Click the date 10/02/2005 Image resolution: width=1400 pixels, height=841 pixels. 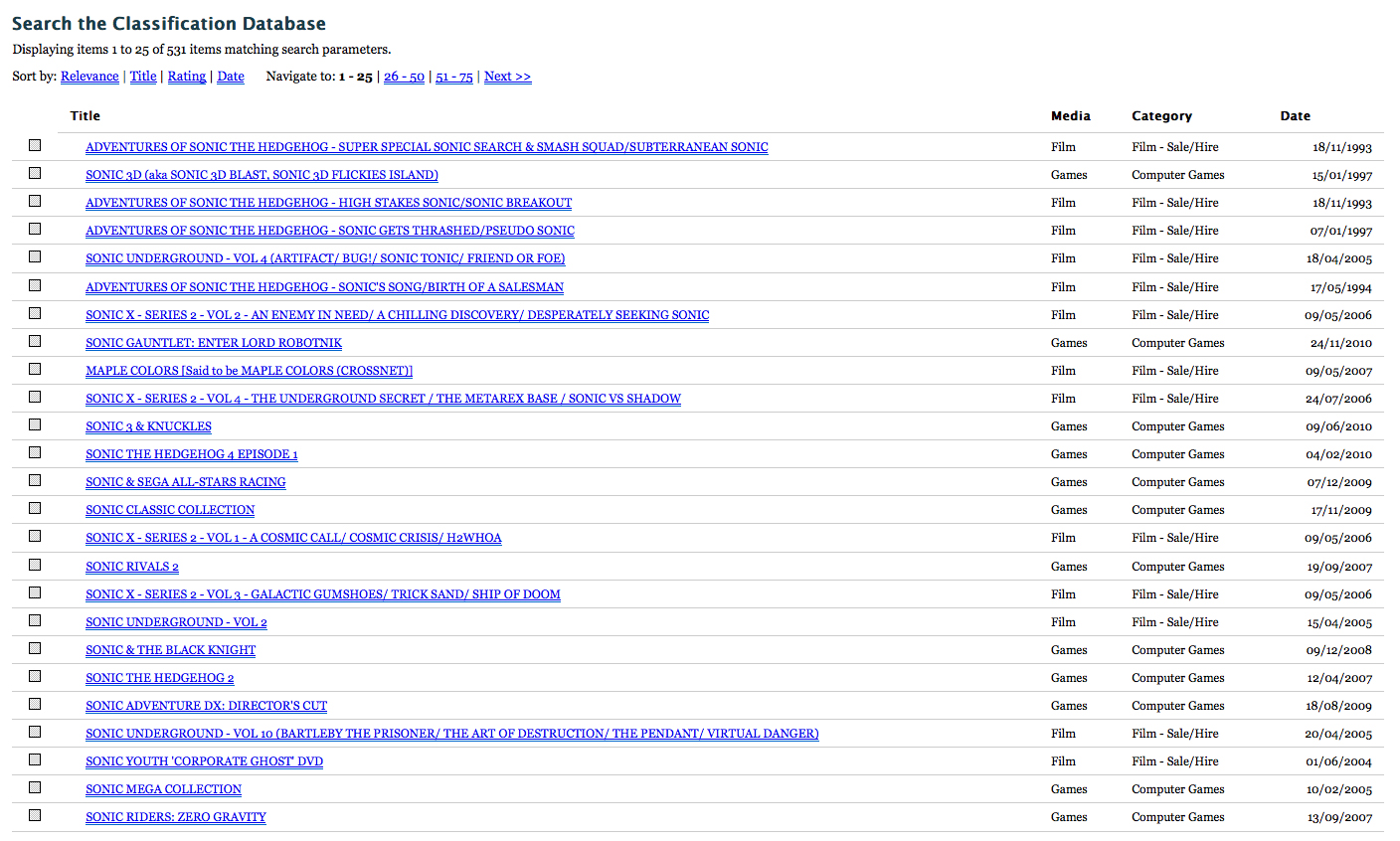point(1339,789)
